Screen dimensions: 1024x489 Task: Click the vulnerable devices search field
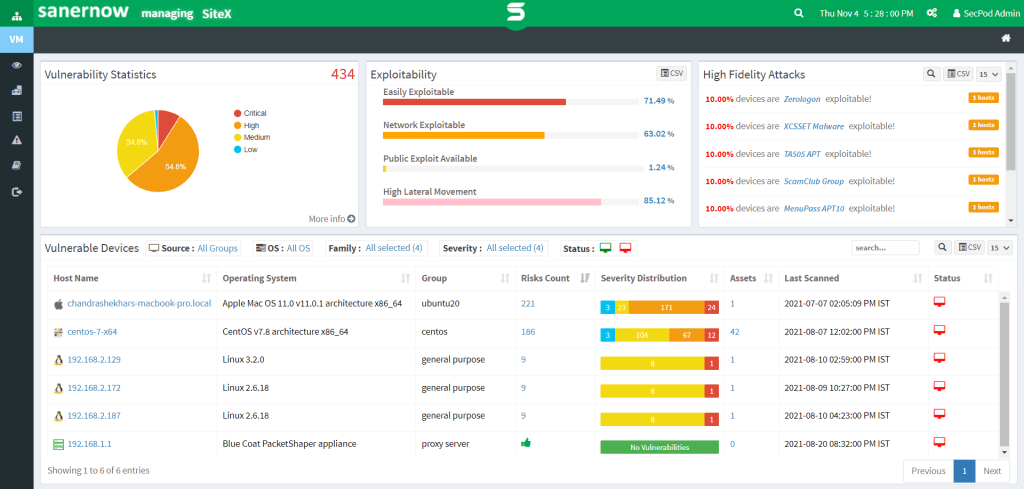pos(885,248)
